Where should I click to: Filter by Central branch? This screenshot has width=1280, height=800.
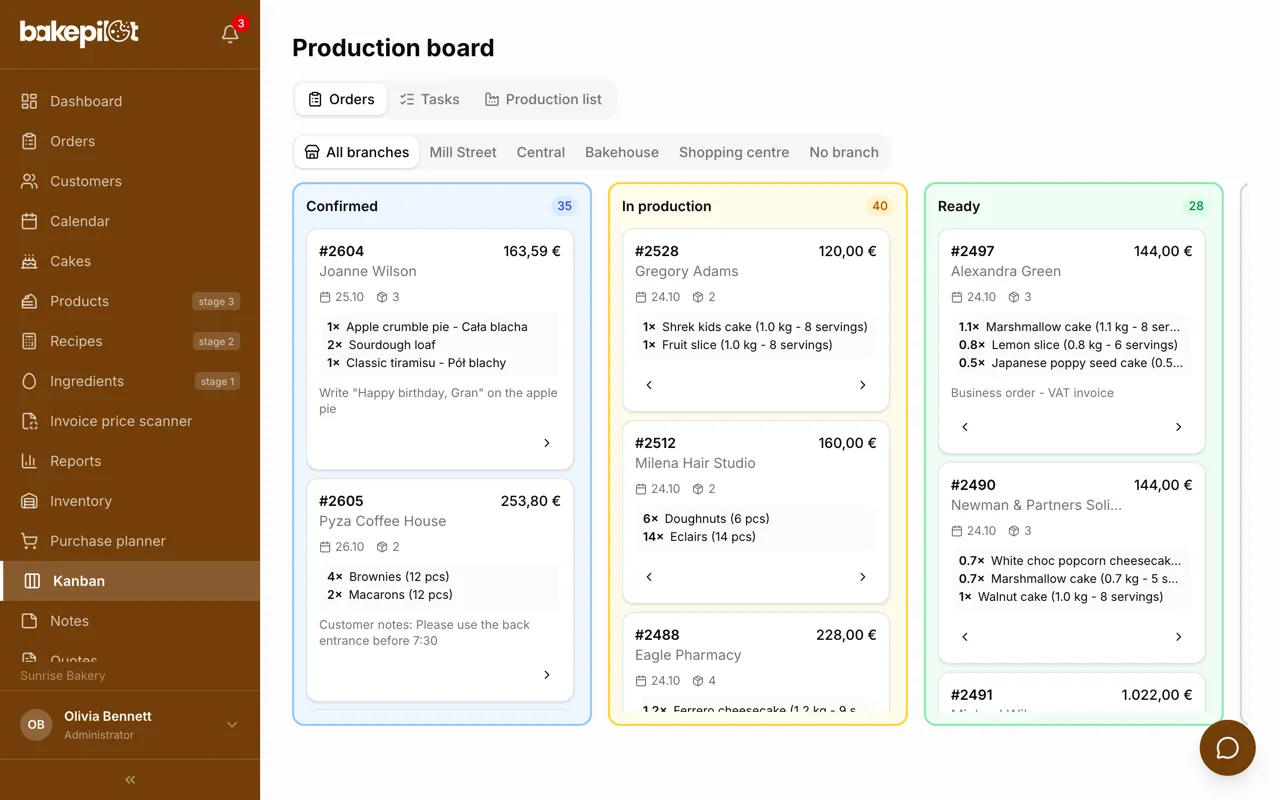pos(541,152)
